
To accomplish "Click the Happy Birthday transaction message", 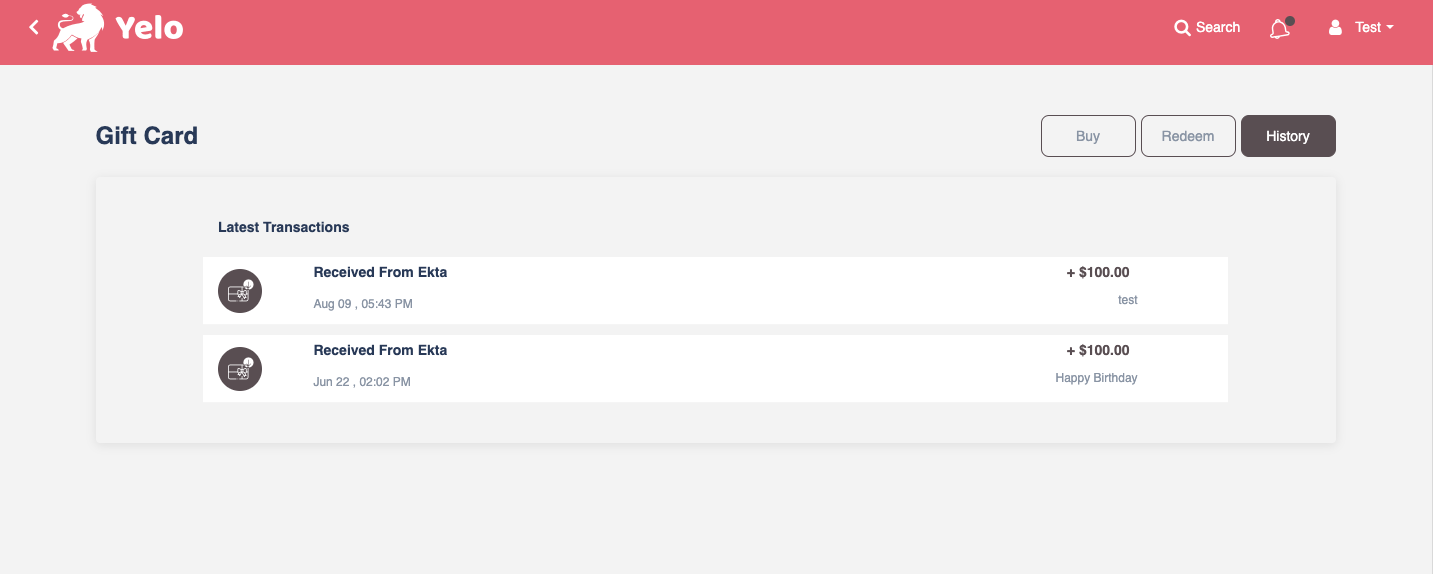I will click(x=1096, y=378).
